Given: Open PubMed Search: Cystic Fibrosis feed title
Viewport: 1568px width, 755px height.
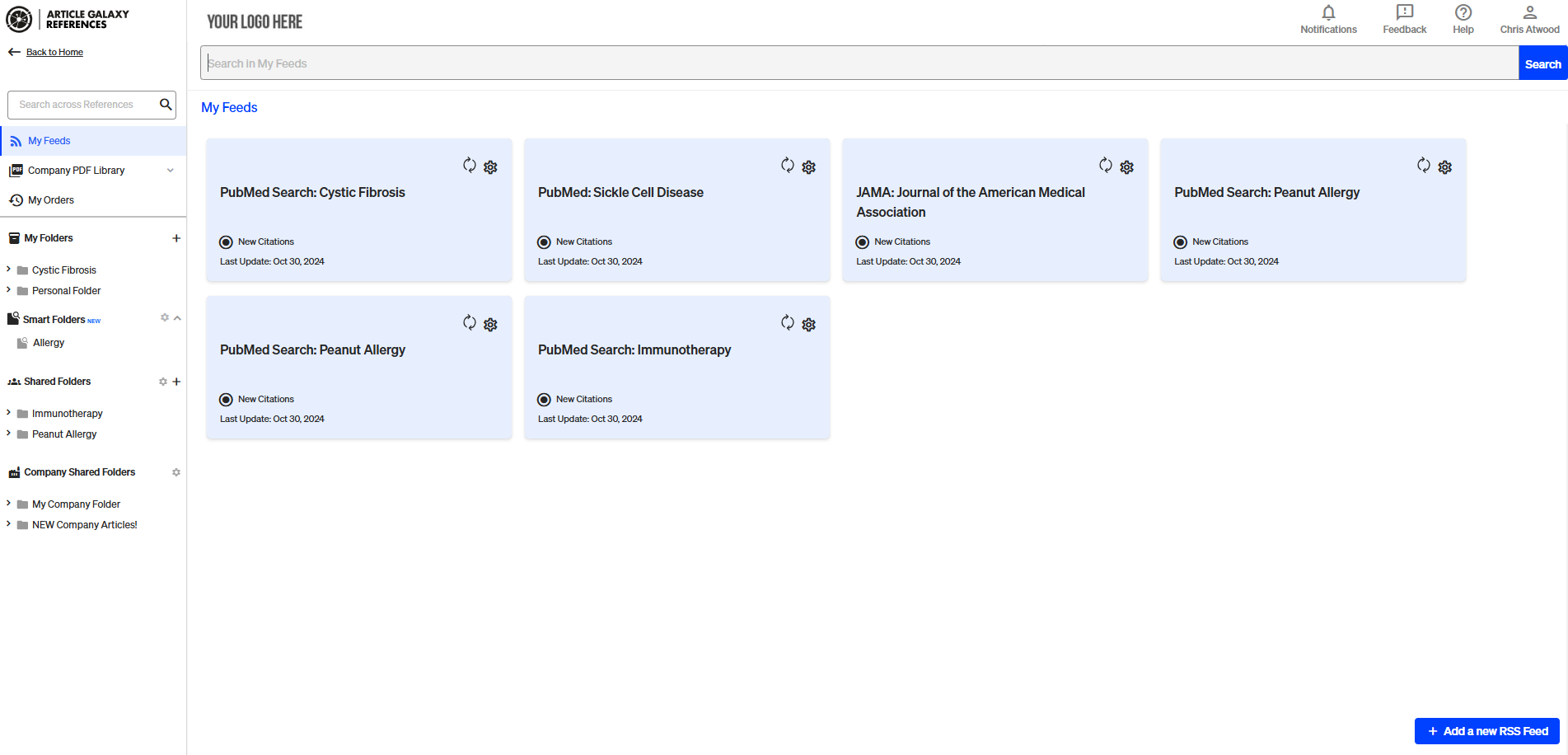Looking at the screenshot, I should 312,192.
